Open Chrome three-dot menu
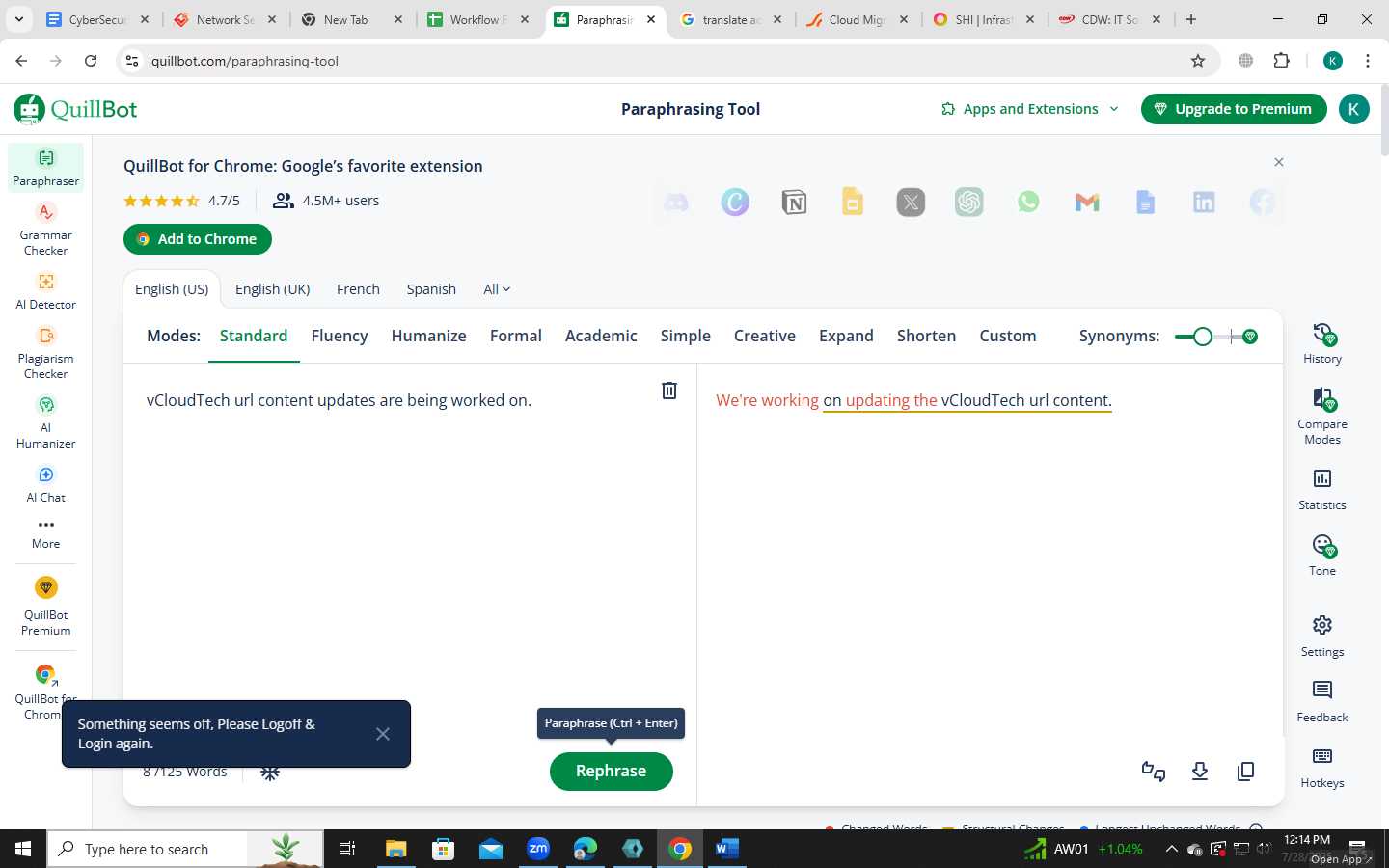Viewport: 1389px width, 868px height. (1368, 61)
